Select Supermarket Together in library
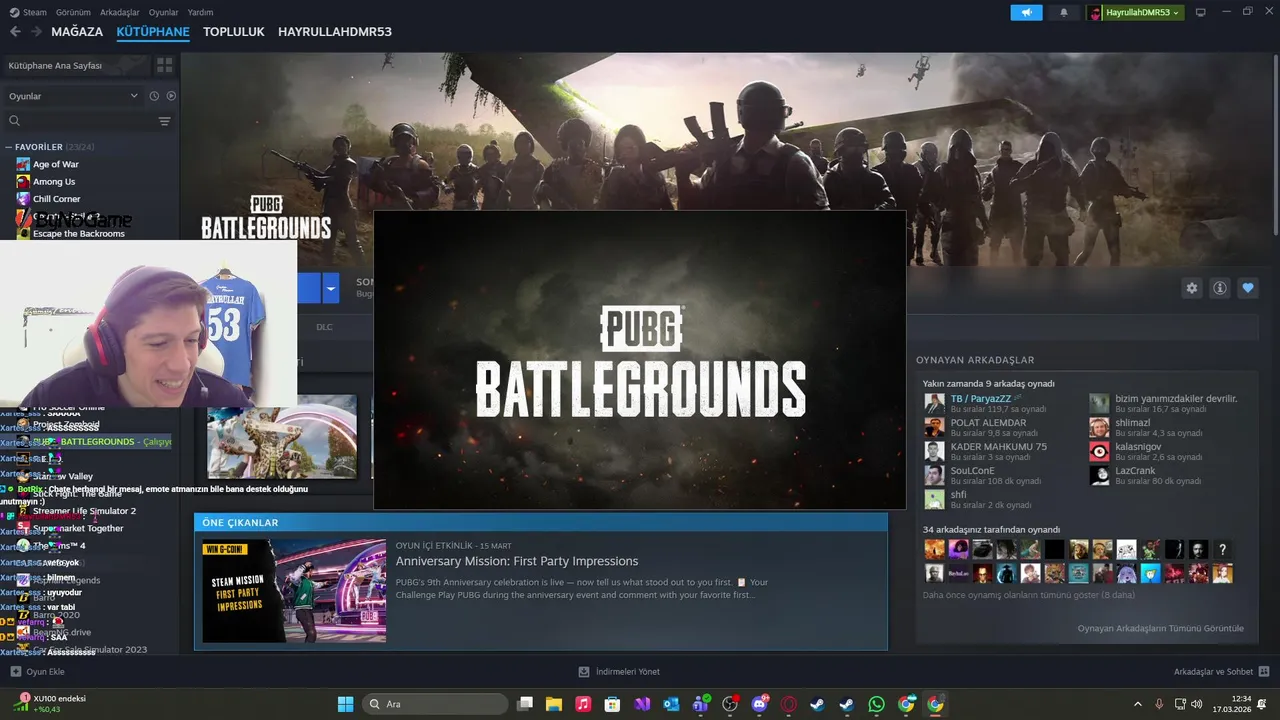Screen dimensions: 1280x720 coord(78,528)
